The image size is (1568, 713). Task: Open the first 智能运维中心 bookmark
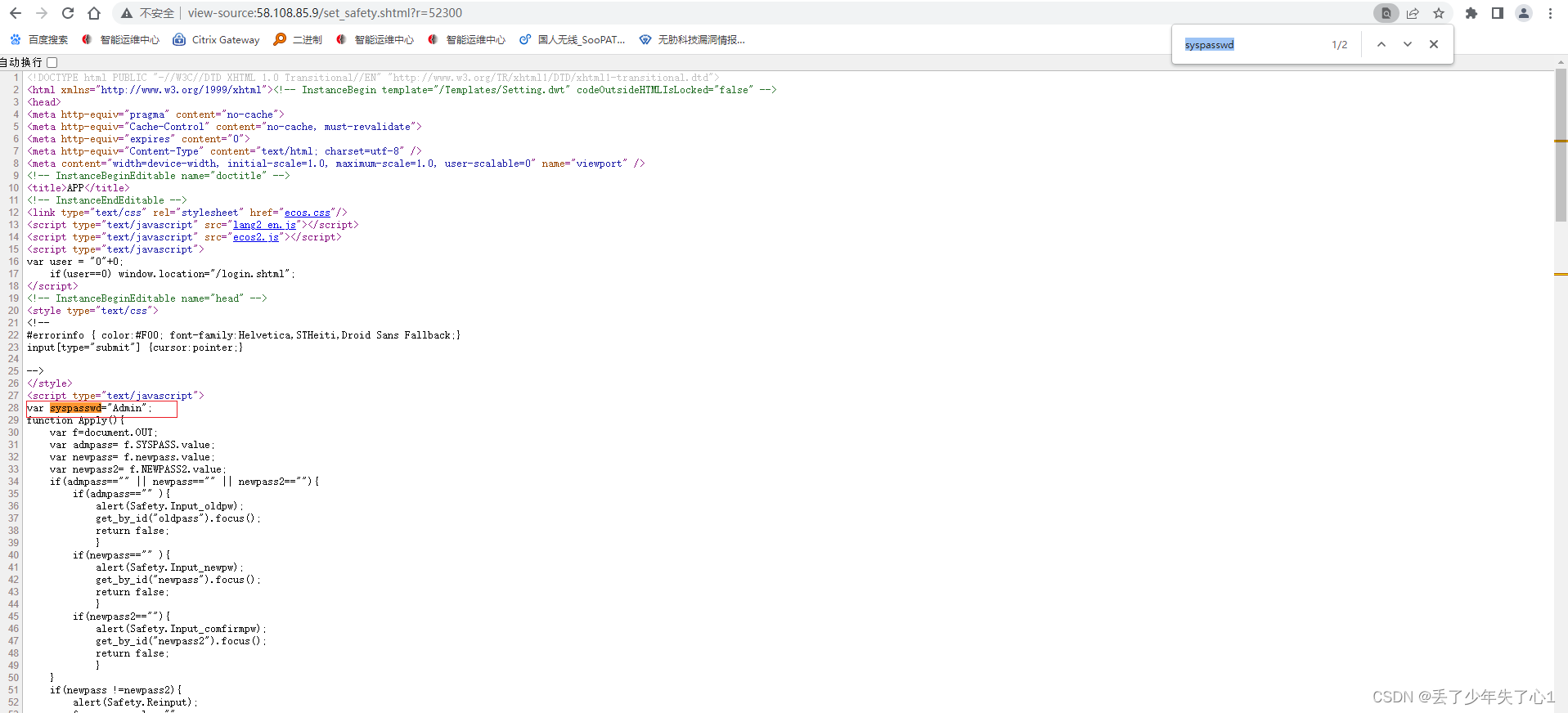tap(120, 39)
